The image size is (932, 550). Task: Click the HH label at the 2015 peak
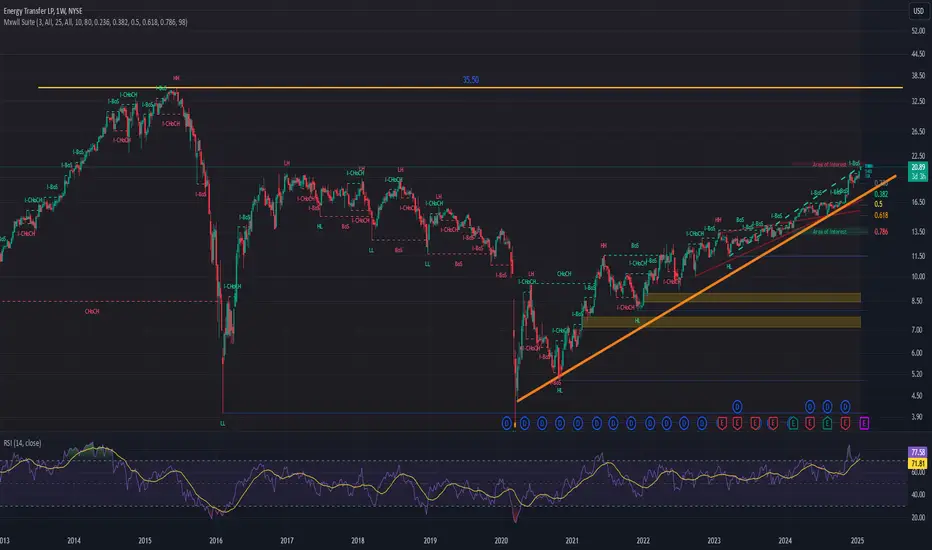(177, 78)
